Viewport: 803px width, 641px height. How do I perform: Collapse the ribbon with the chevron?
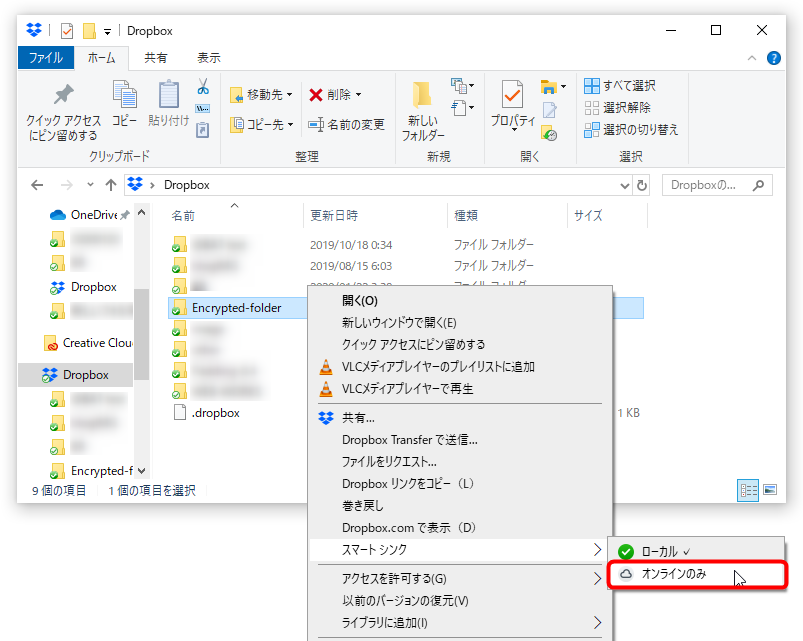click(752, 58)
